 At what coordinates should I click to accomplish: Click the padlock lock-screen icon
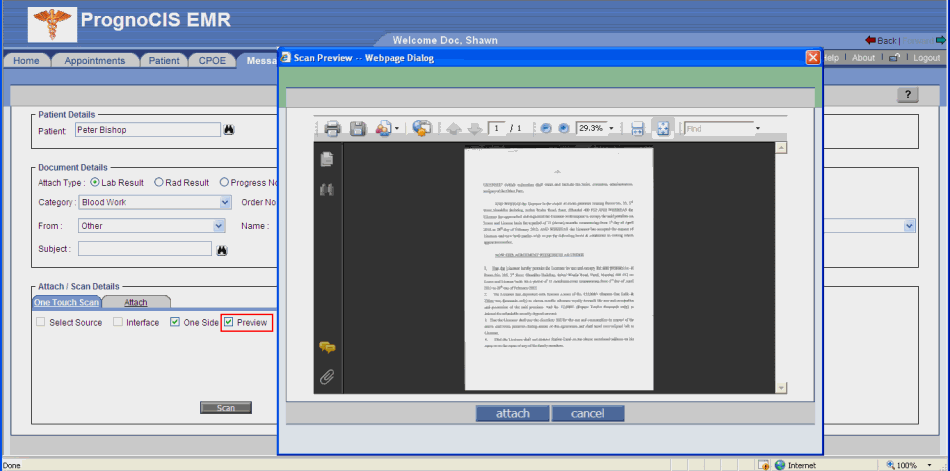(x=894, y=58)
